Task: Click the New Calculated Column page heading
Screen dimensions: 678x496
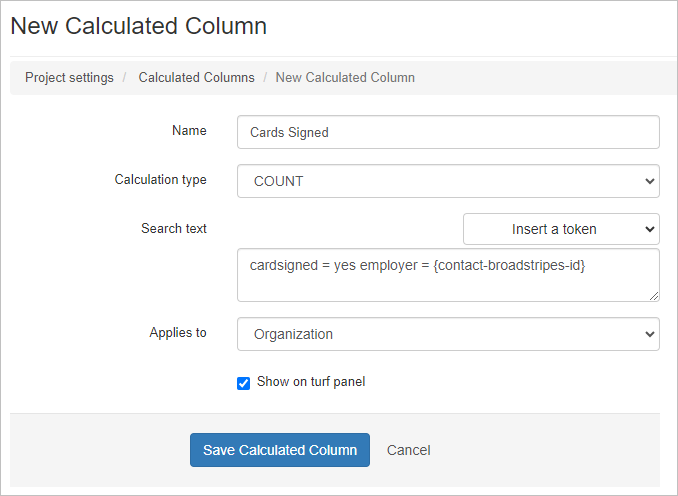Action: coord(139,26)
